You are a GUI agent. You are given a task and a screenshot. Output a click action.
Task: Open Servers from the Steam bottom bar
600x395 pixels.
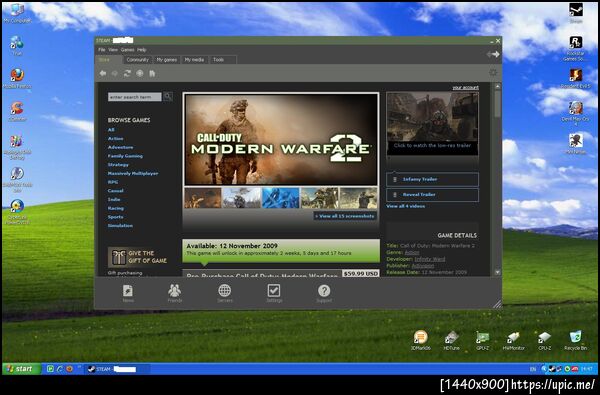[225, 294]
